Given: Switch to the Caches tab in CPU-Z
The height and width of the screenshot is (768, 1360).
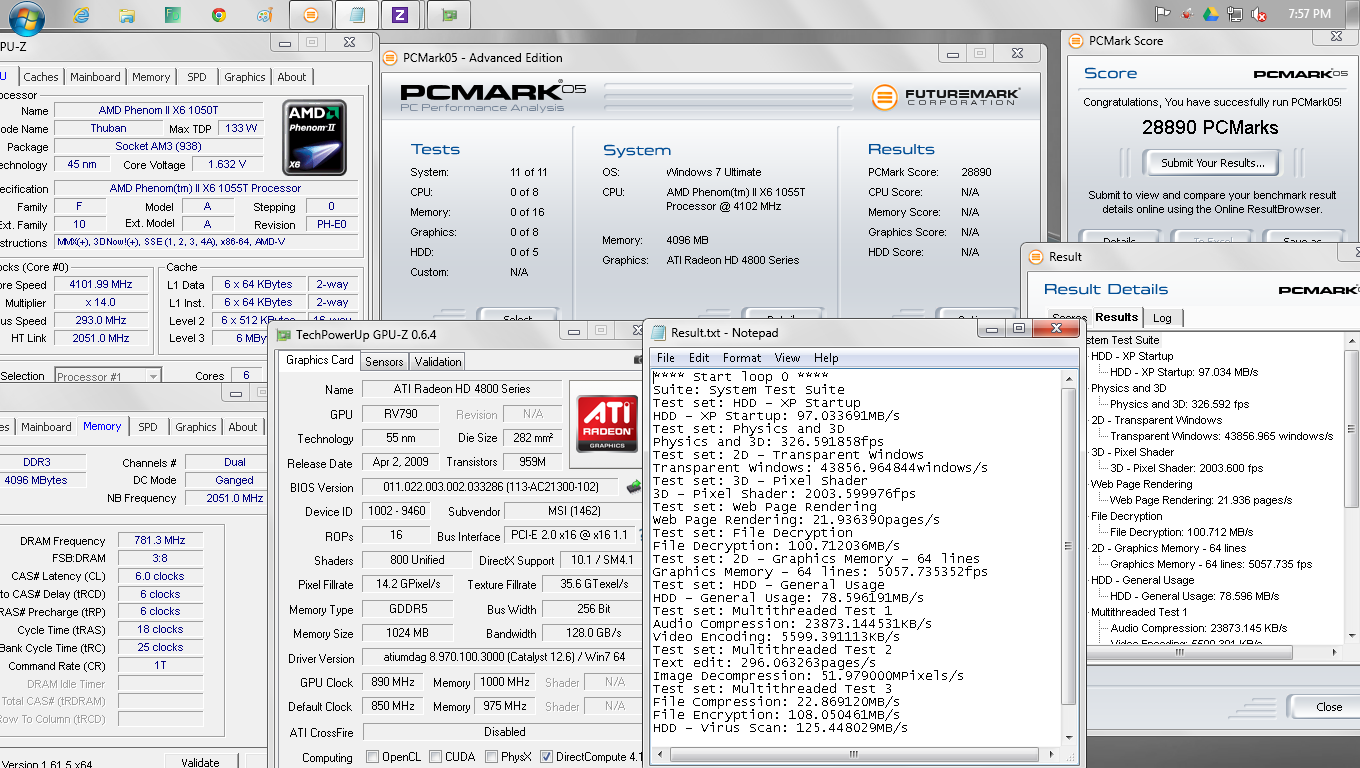Looking at the screenshot, I should coord(41,77).
